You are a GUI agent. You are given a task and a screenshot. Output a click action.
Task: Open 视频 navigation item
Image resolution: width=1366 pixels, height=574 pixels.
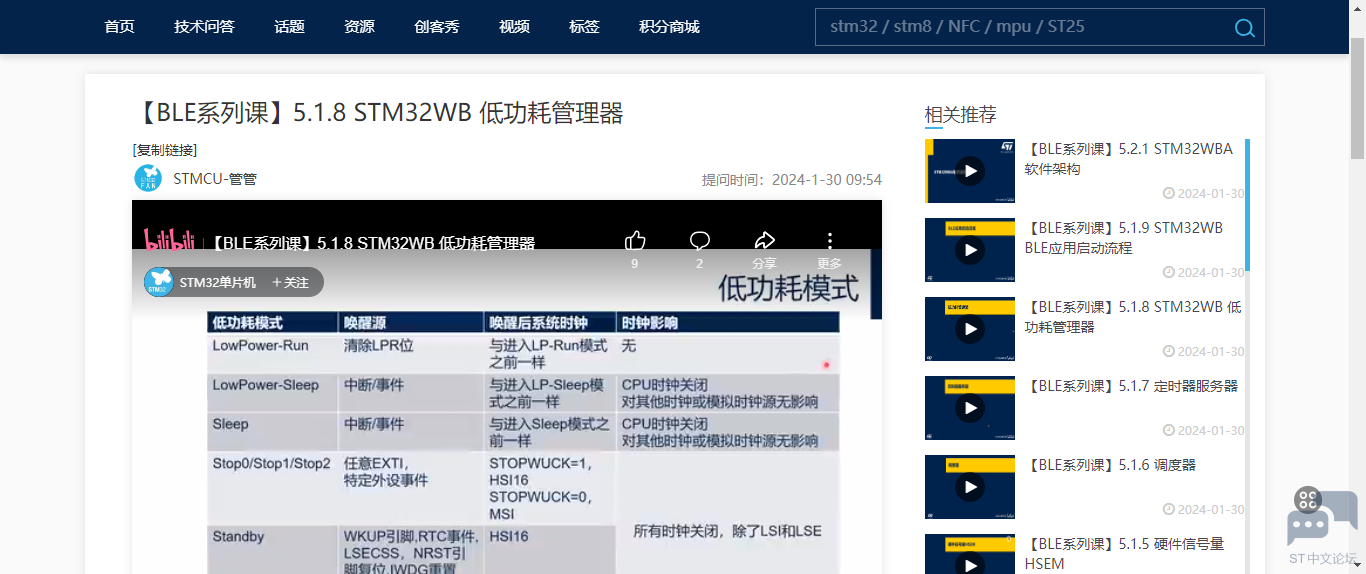pyautogui.click(x=514, y=27)
